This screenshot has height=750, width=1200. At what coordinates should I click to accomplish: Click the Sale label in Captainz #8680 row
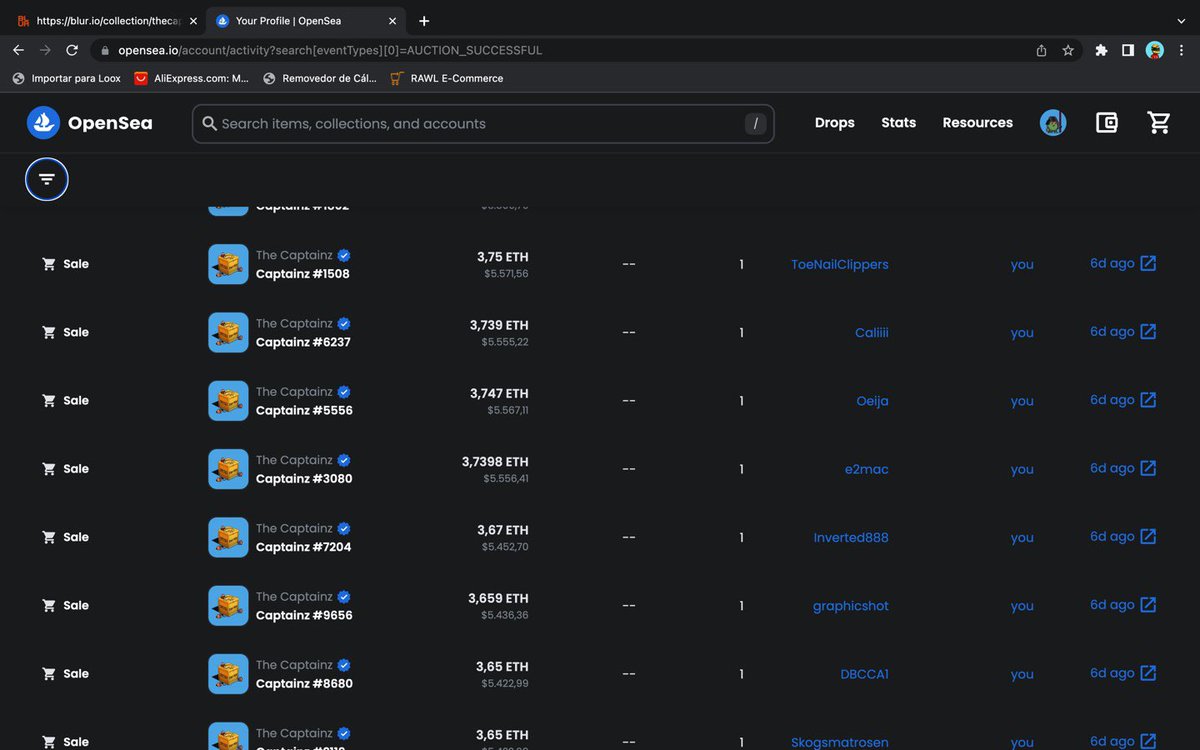[x=76, y=673]
